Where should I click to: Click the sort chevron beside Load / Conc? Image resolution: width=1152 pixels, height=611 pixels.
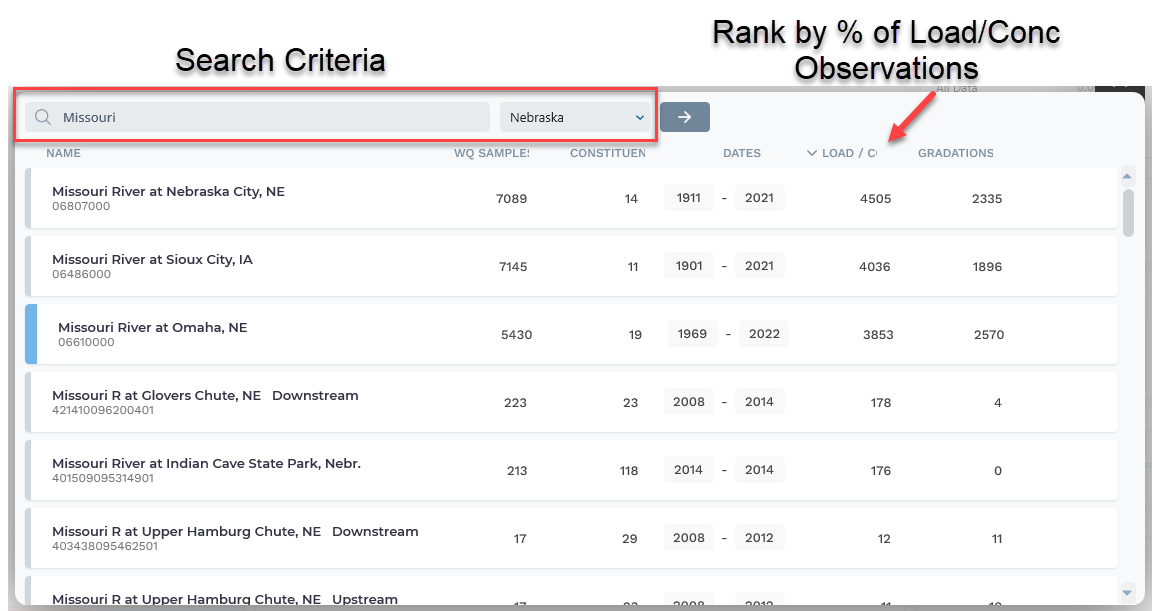click(811, 153)
